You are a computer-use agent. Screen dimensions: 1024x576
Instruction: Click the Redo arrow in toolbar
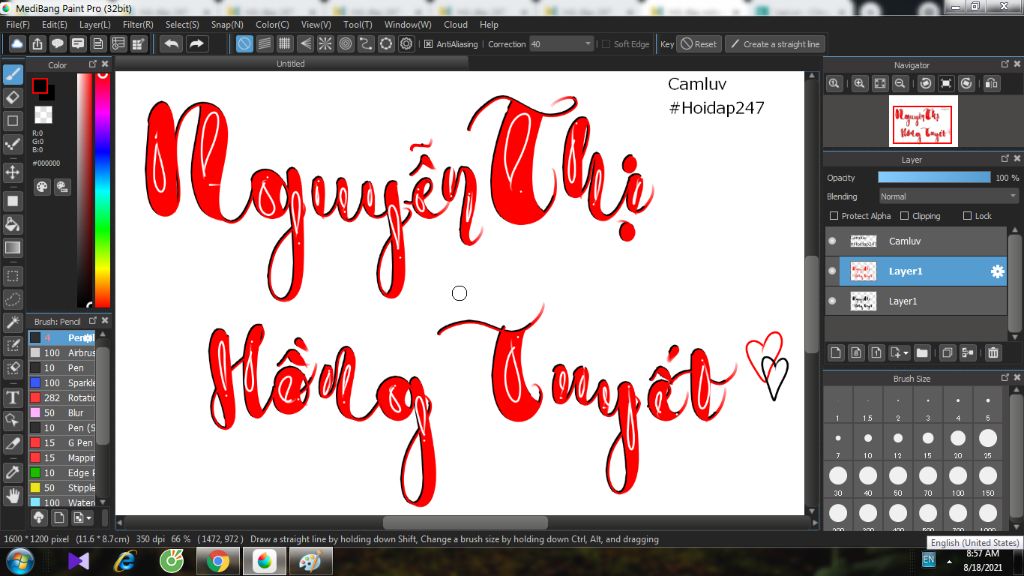pos(196,44)
